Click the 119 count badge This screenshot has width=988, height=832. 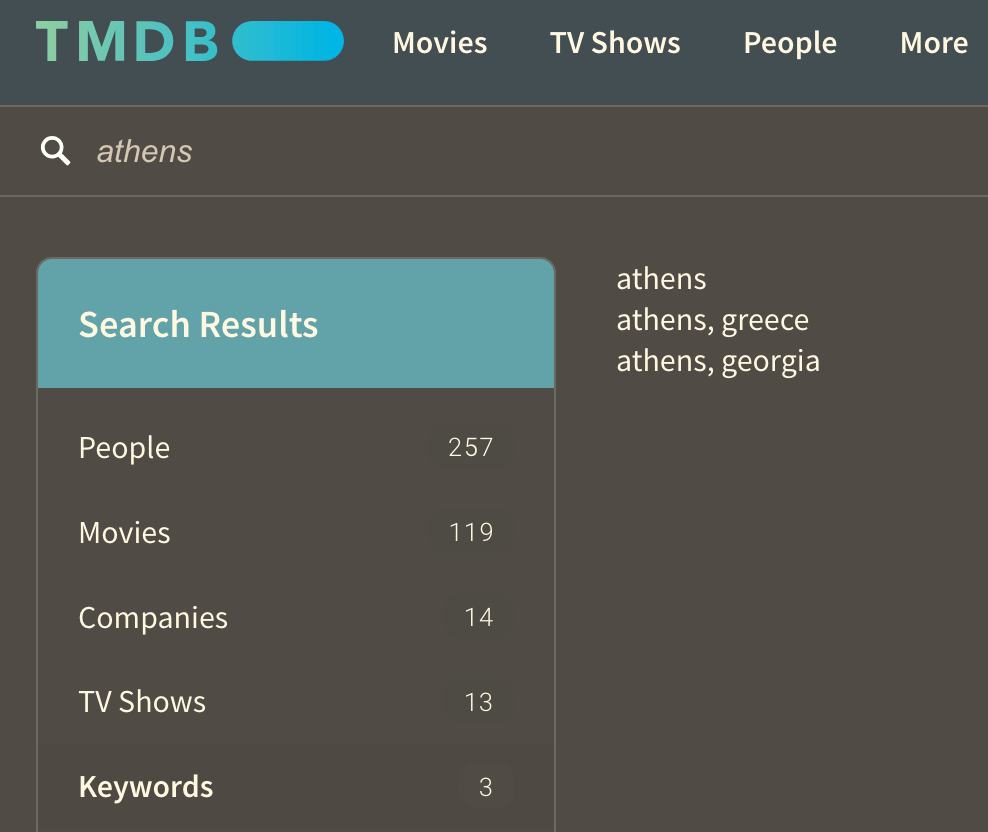pyautogui.click(x=471, y=532)
